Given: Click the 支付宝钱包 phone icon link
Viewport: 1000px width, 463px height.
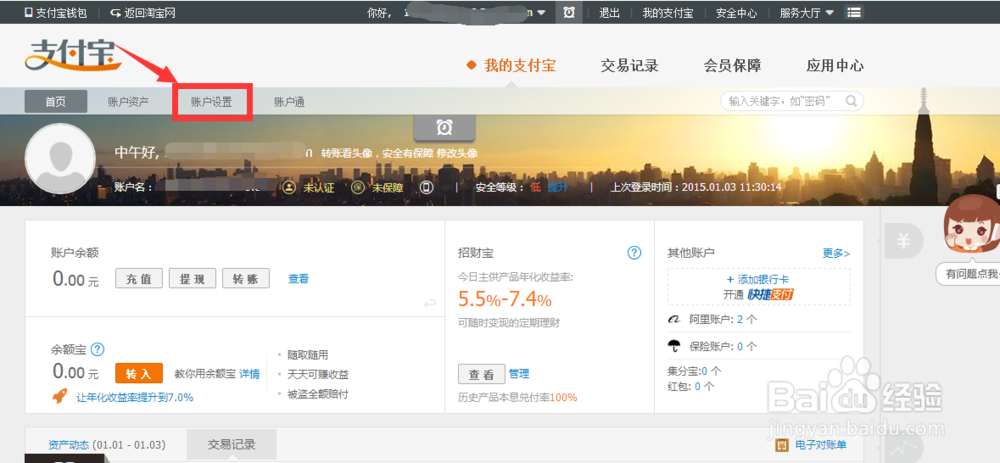Looking at the screenshot, I should coord(55,13).
